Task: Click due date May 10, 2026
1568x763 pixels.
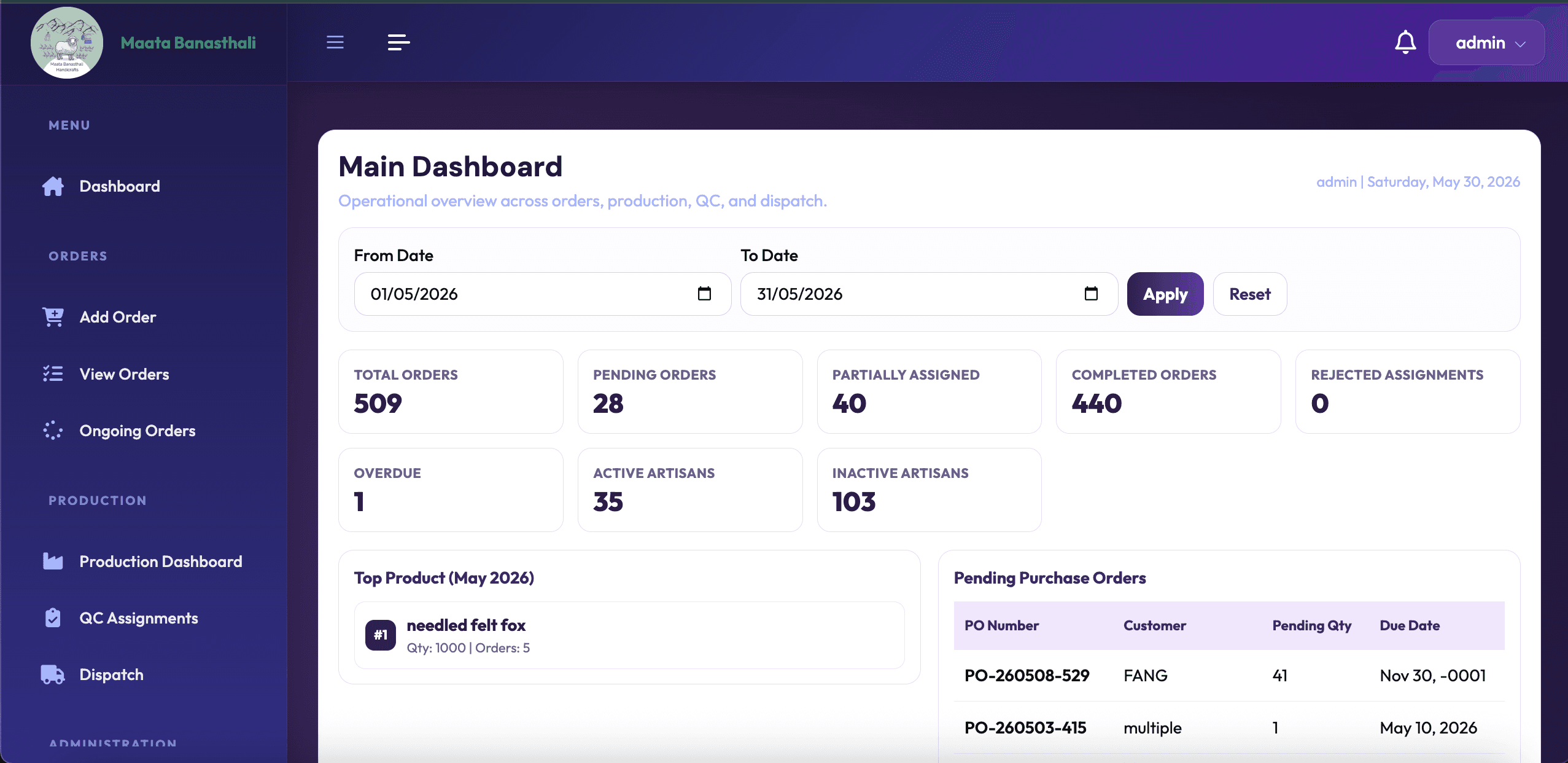Action: pyautogui.click(x=1428, y=727)
